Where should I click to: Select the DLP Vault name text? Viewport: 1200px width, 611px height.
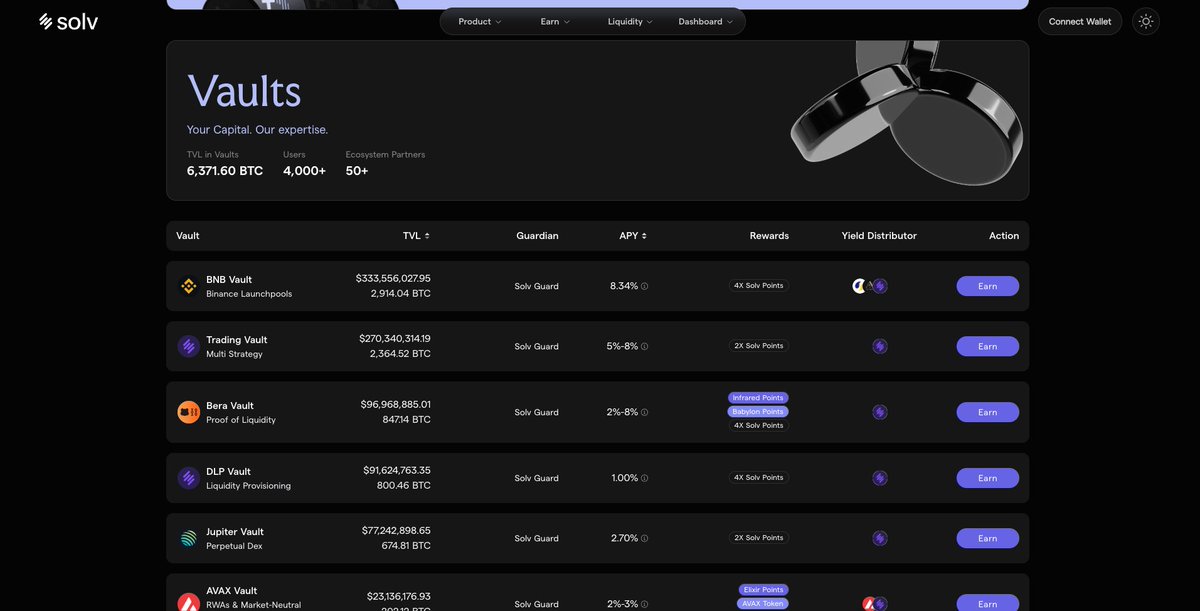pos(229,472)
